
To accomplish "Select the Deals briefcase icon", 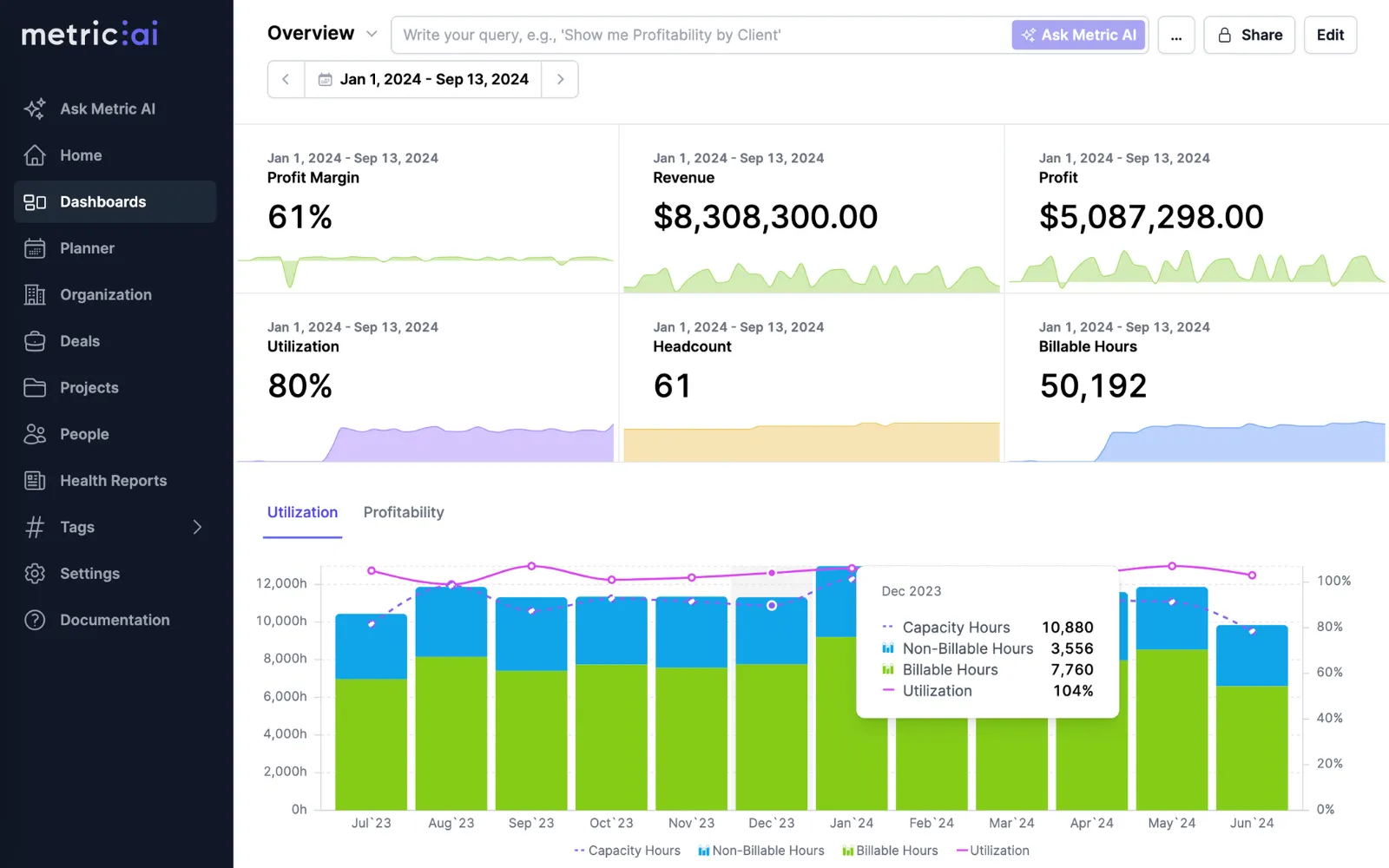I will pyautogui.click(x=35, y=341).
